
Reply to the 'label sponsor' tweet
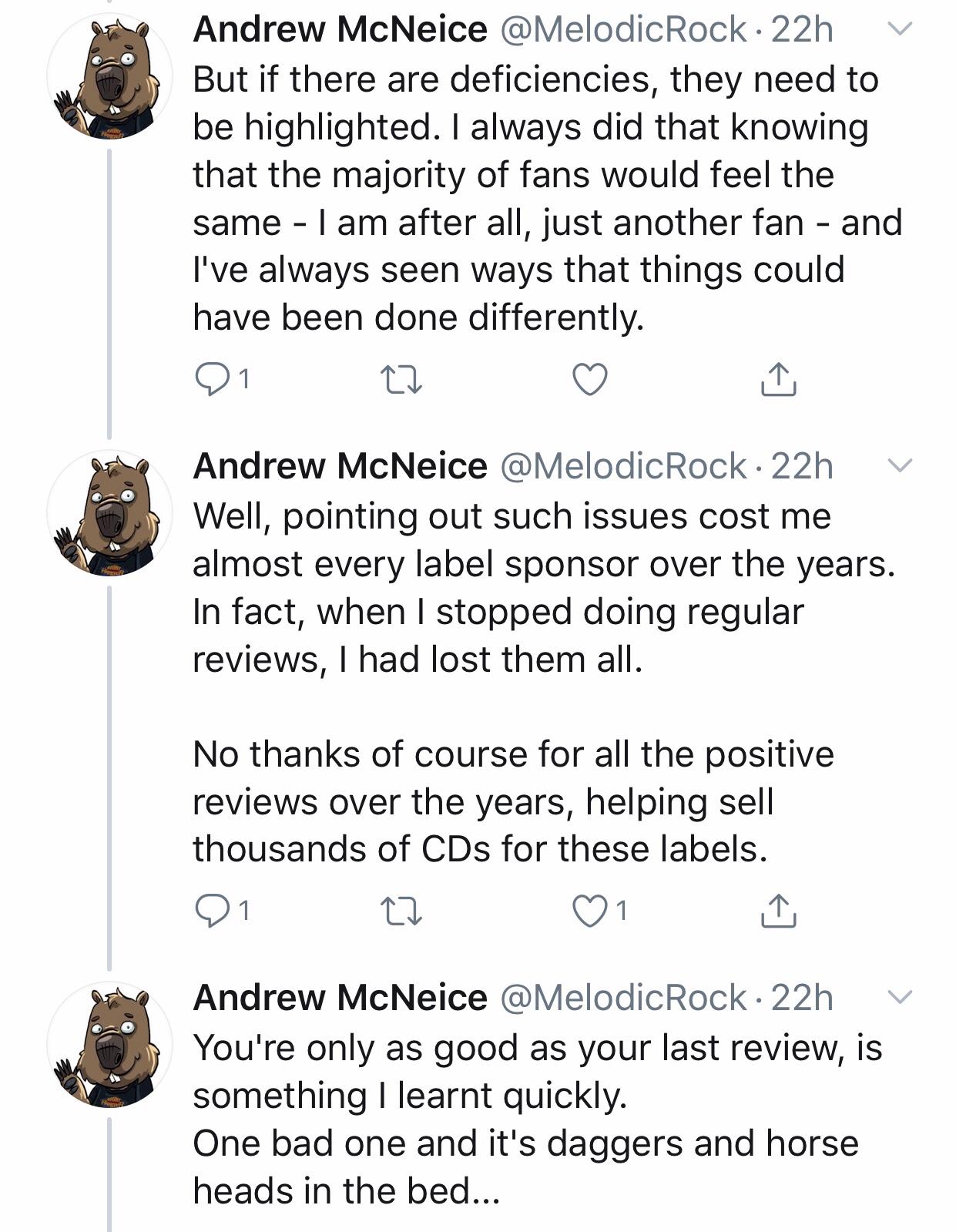tap(210, 911)
